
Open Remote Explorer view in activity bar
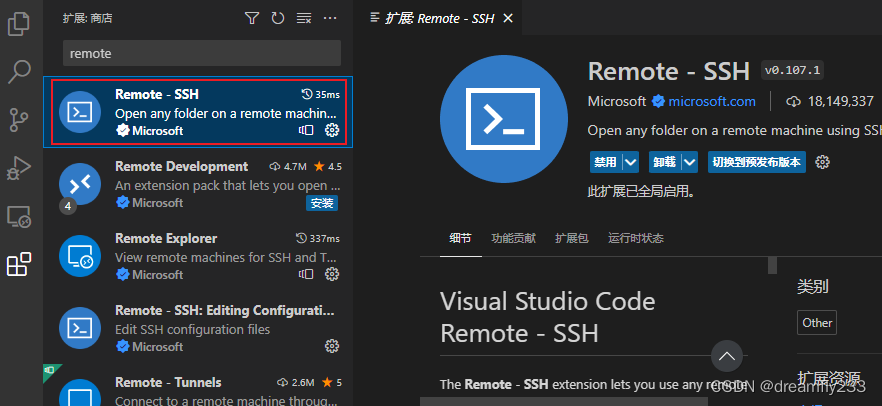[19, 216]
